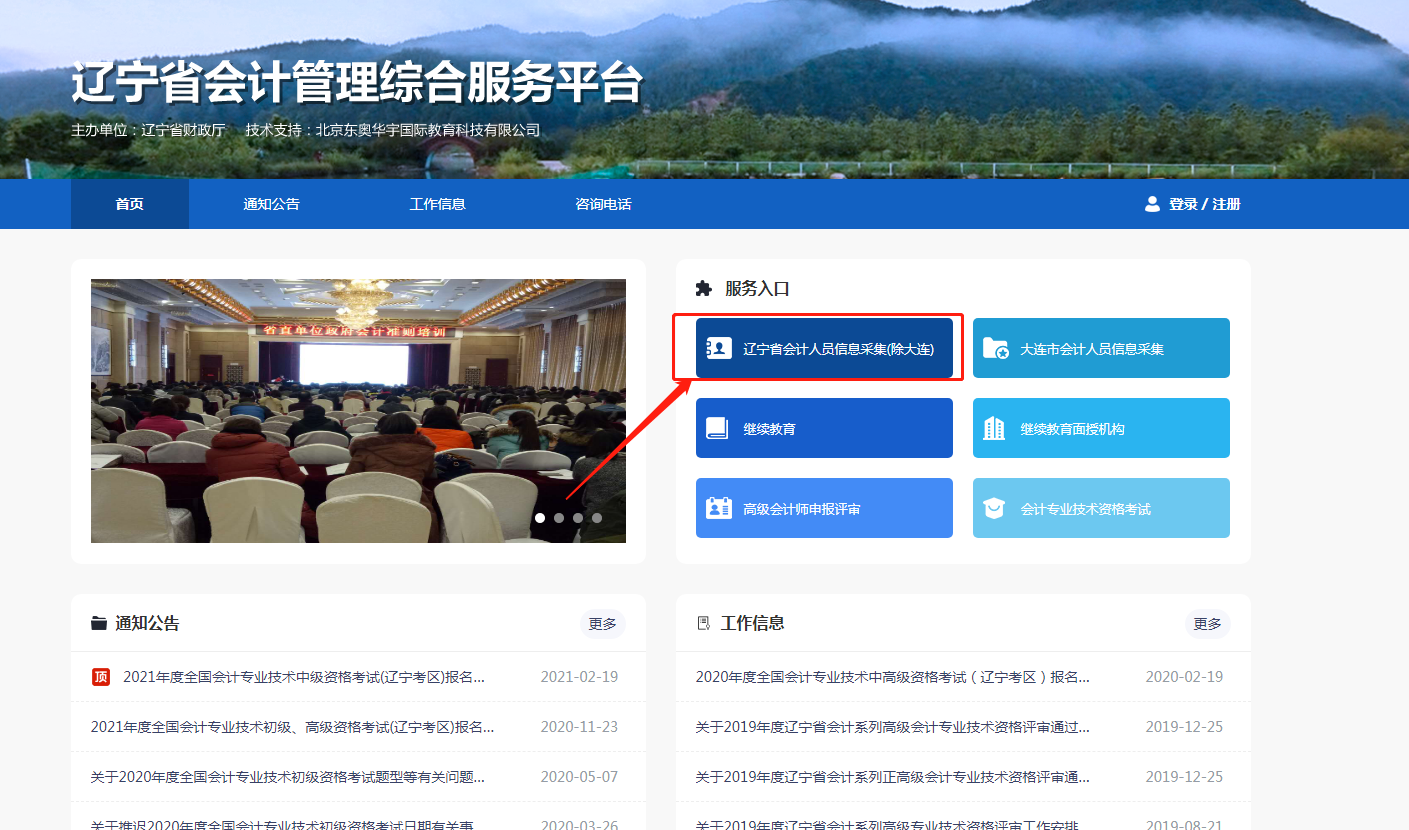Go to 咨询电话 in navigation bar

603,204
